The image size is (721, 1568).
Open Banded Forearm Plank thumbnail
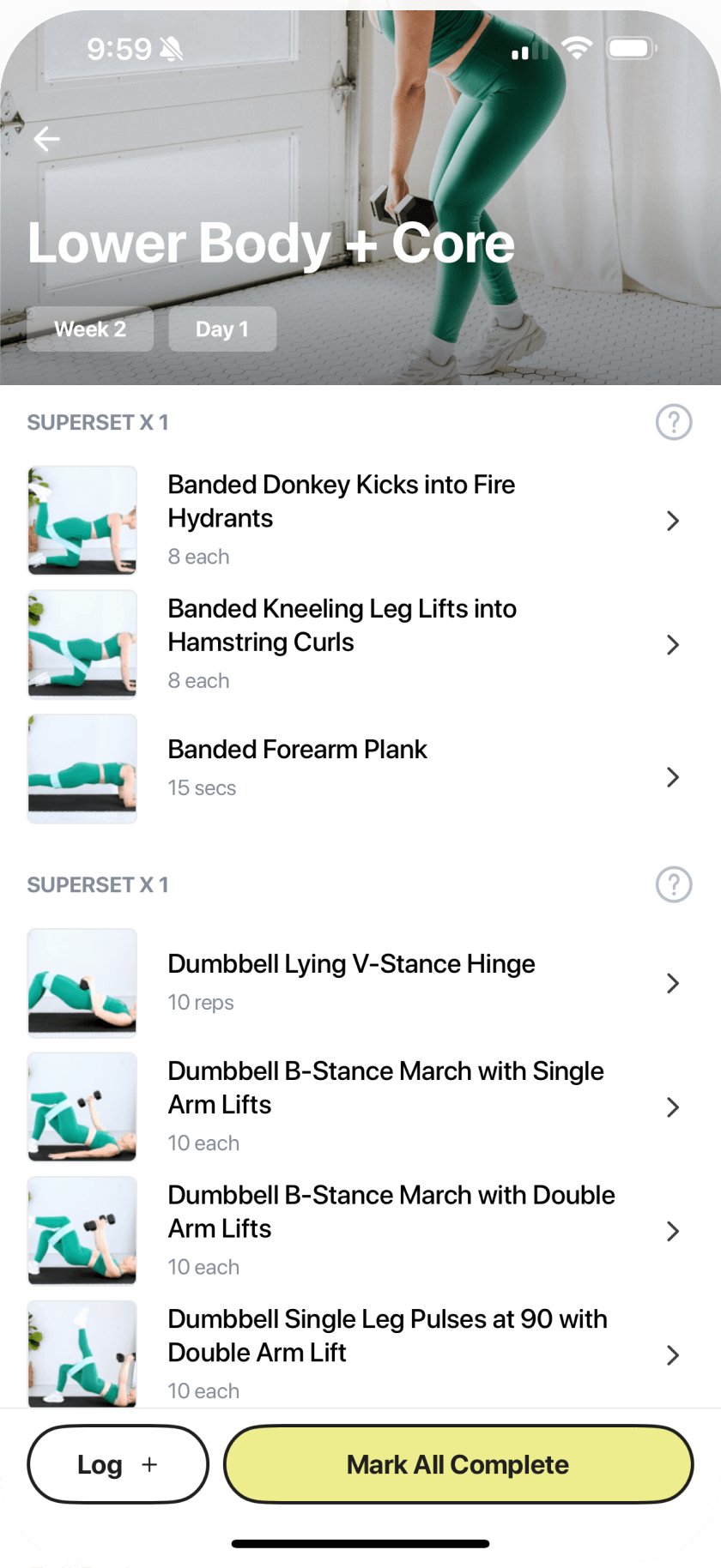[x=82, y=769]
